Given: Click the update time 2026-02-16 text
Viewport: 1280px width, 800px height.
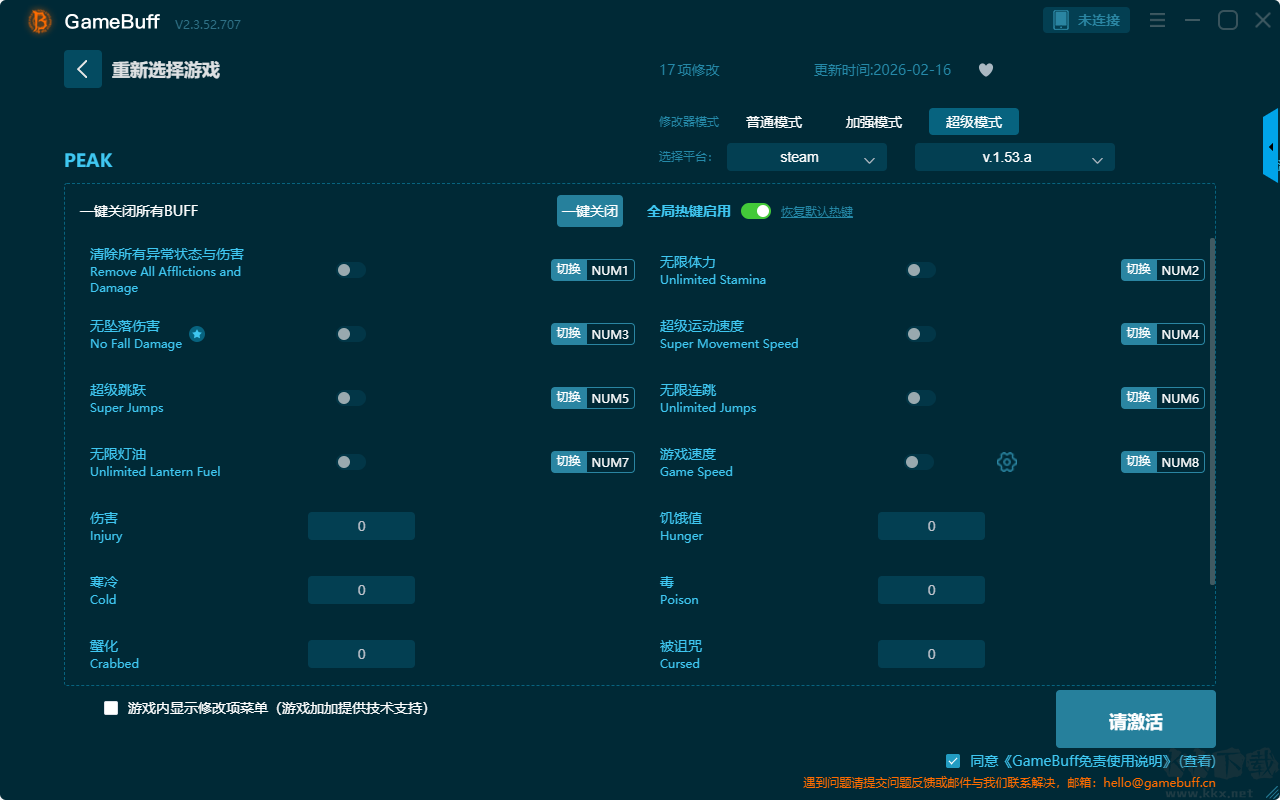Looking at the screenshot, I should click(x=882, y=70).
